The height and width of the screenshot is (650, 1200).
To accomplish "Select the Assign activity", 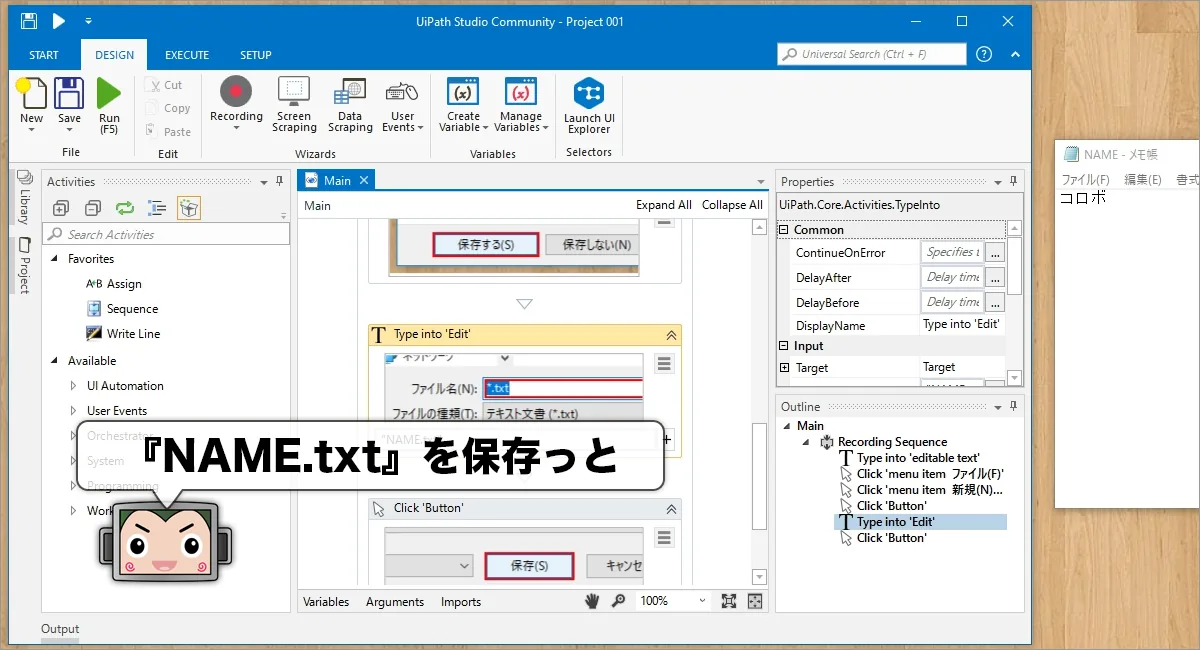I will (x=114, y=284).
